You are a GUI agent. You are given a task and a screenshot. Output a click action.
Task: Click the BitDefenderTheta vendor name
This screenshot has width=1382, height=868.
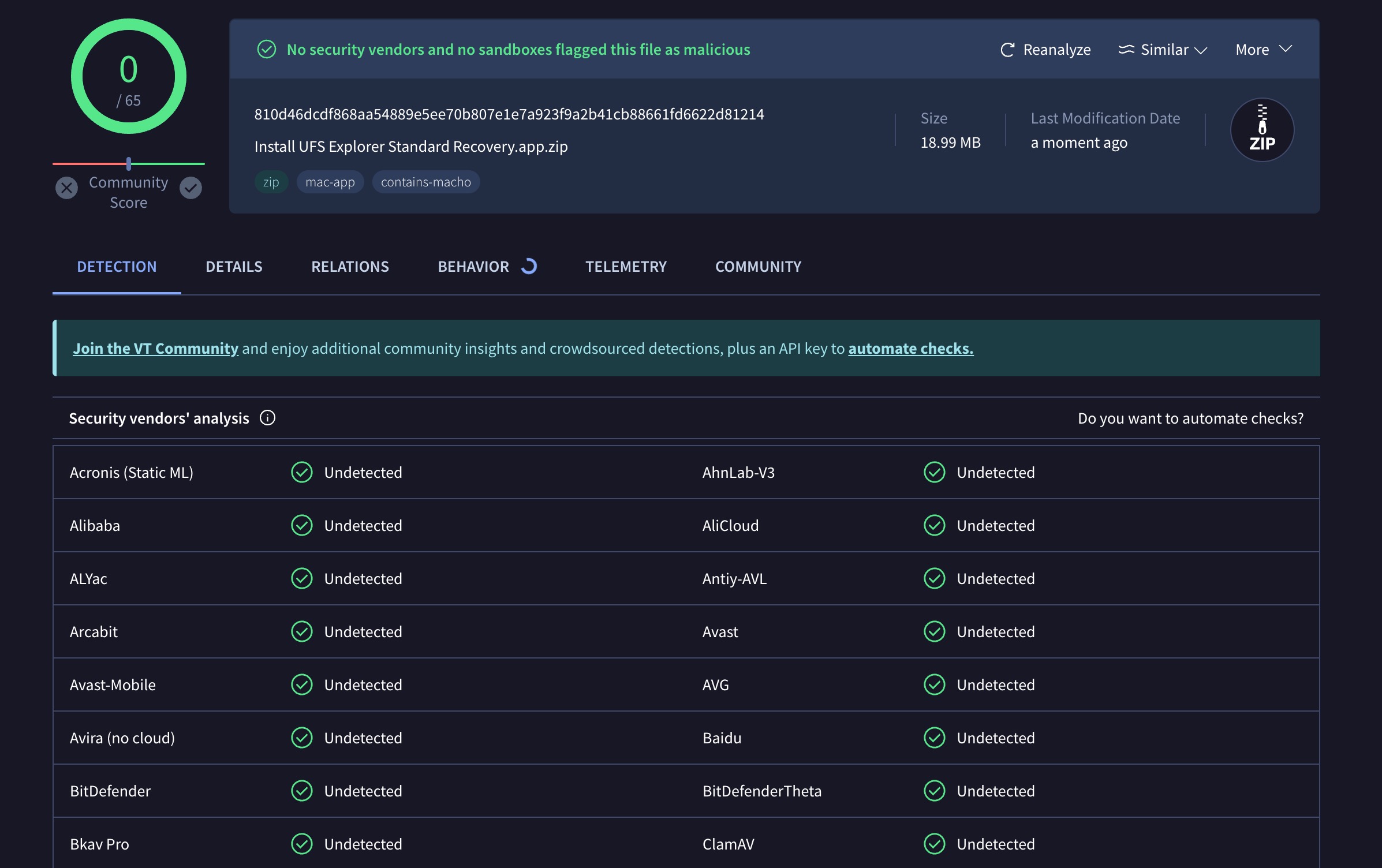[x=761, y=791]
